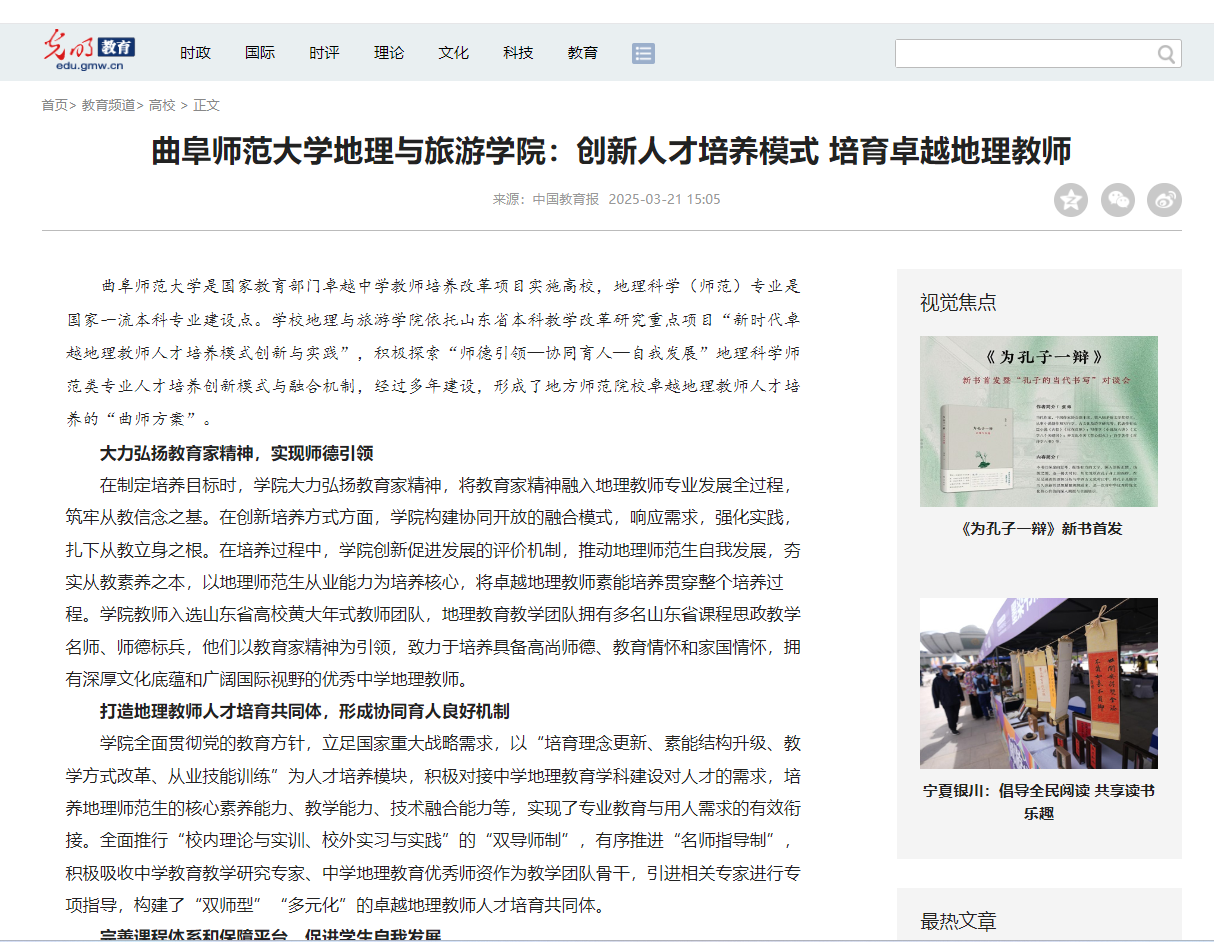Click the 首页 breadcrumb link

pyautogui.click(x=54, y=105)
